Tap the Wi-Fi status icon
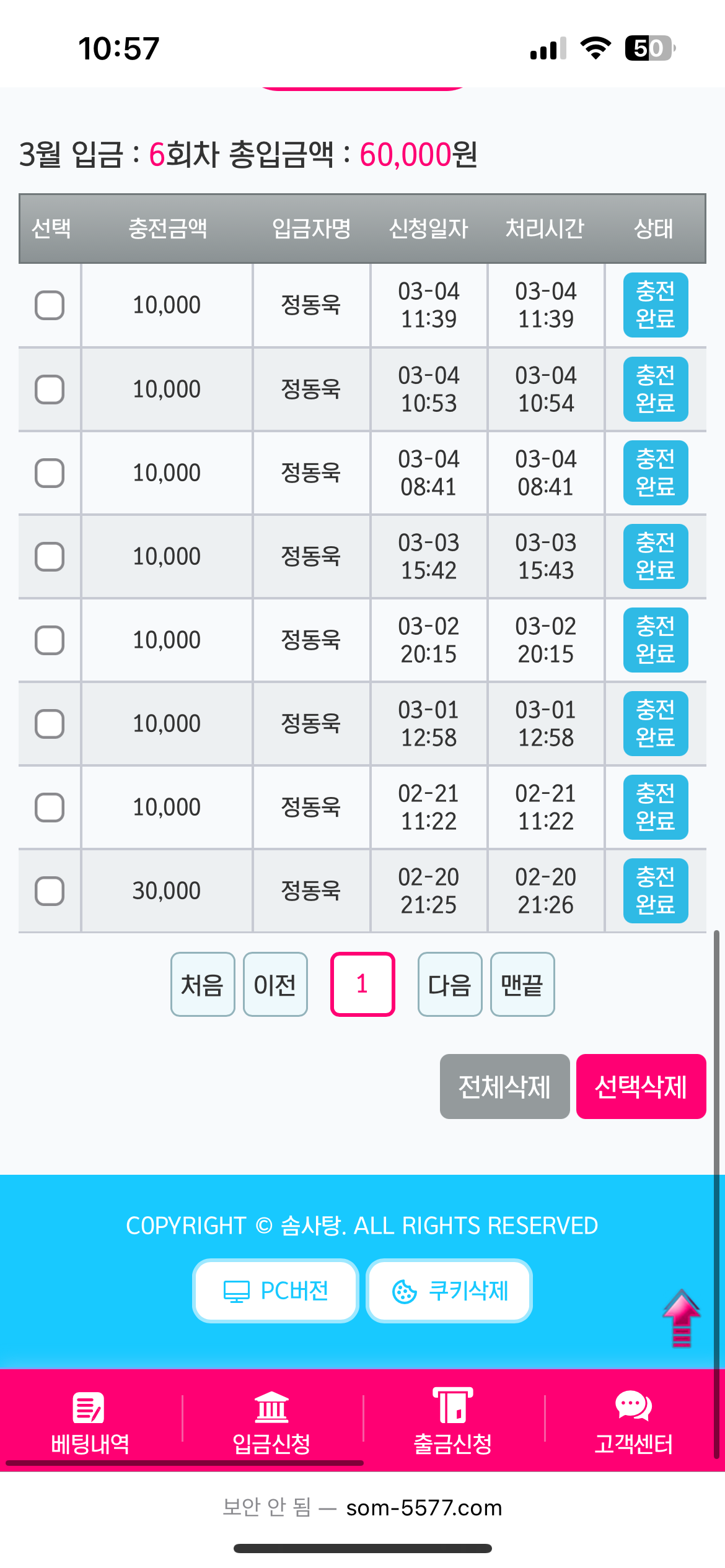 pyautogui.click(x=595, y=48)
